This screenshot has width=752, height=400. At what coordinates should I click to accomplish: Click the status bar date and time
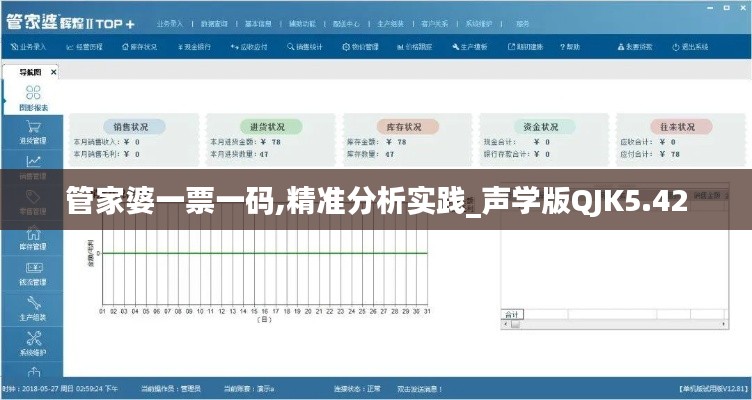pos(60,388)
